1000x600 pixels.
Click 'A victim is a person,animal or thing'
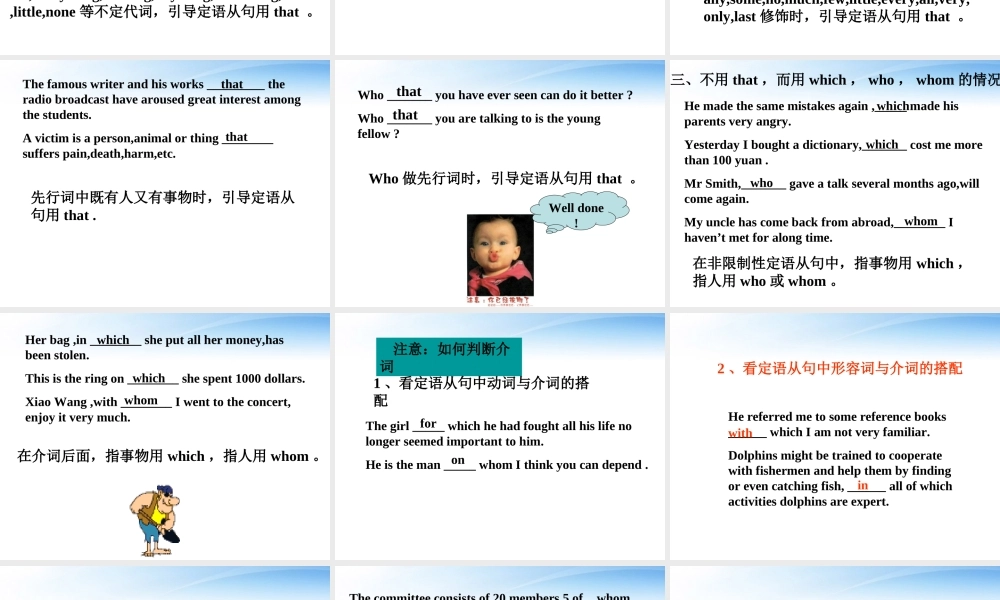[121, 138]
